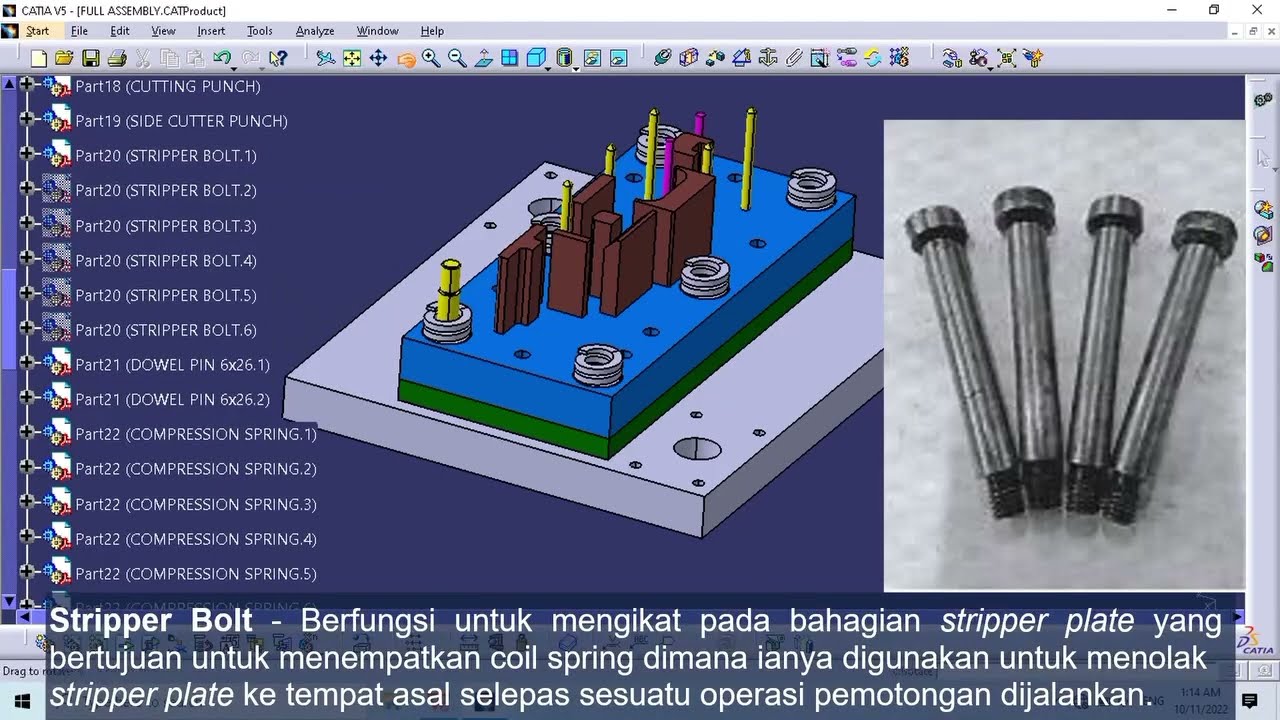Zoom Out of the model
This screenshot has height=720, width=1280.
(x=457, y=59)
